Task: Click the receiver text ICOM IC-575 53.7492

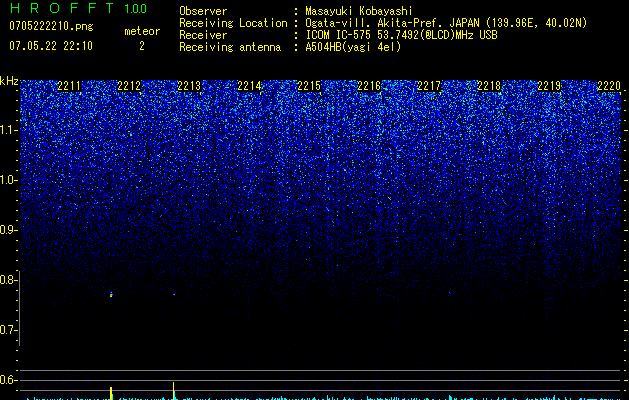Action: [x=360, y=35]
